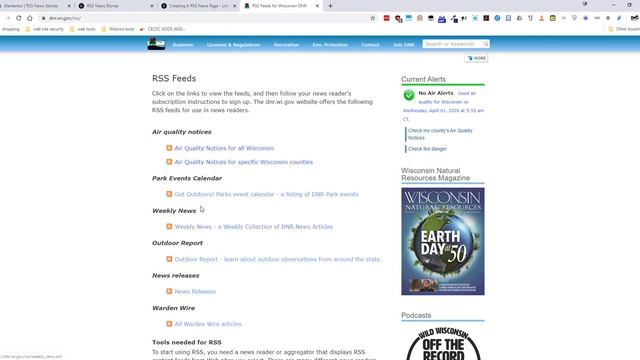Open the shopping bookmark
The image size is (640, 360).
click(x=10, y=29)
